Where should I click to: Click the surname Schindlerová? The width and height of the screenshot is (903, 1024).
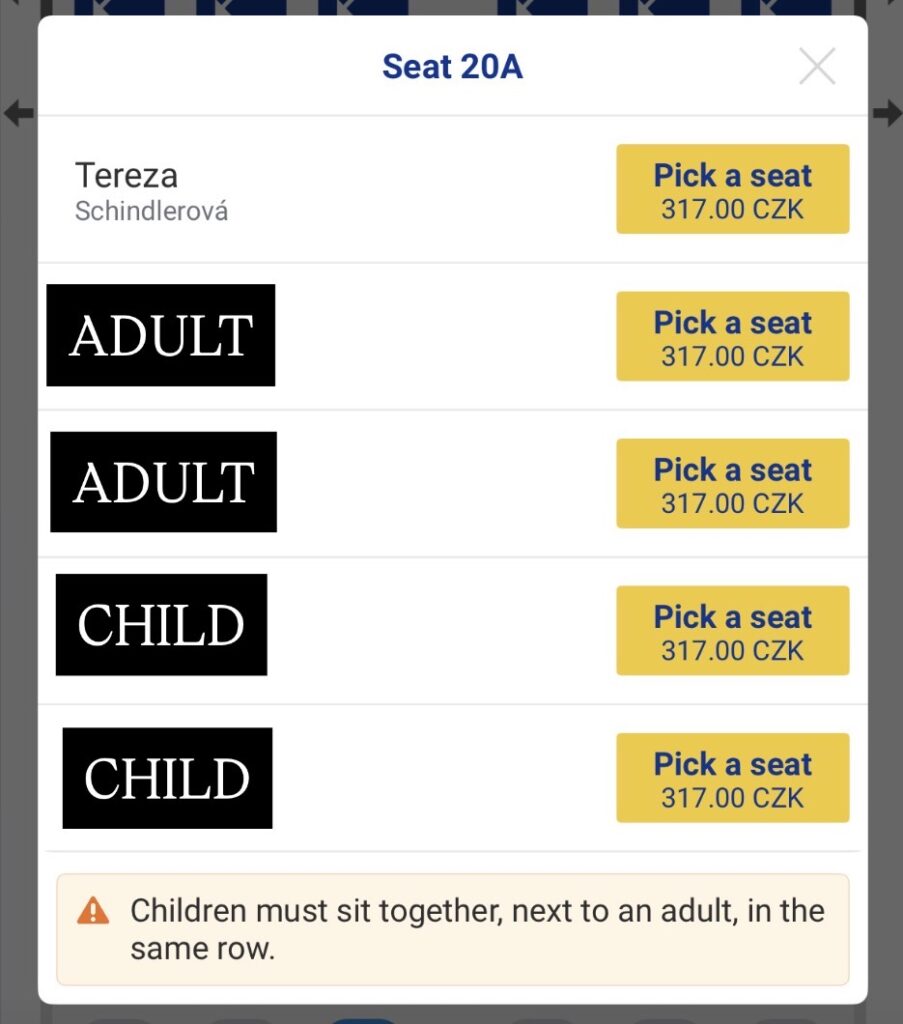pos(151,212)
